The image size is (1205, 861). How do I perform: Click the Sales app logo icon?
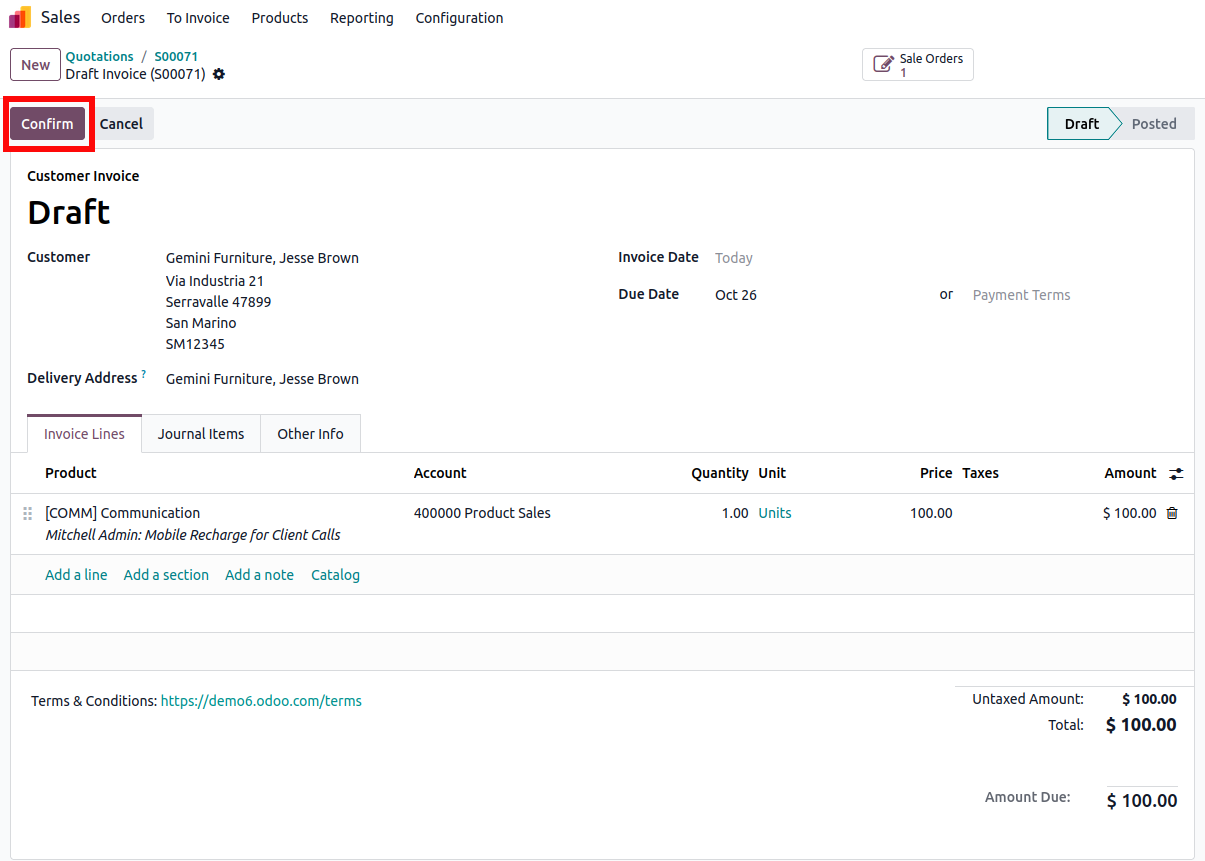point(20,18)
